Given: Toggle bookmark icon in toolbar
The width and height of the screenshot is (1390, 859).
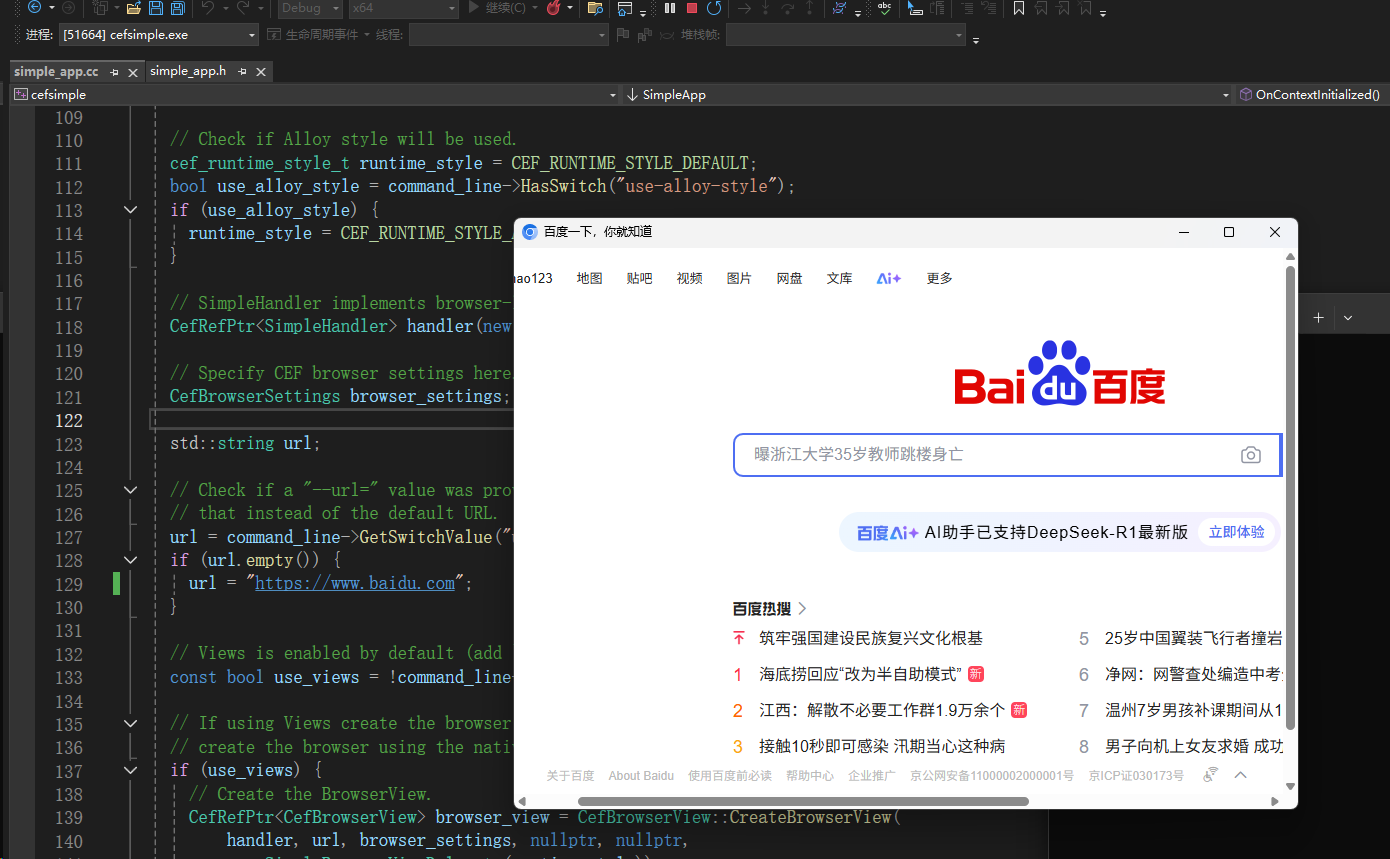Looking at the screenshot, I should point(1019,8).
